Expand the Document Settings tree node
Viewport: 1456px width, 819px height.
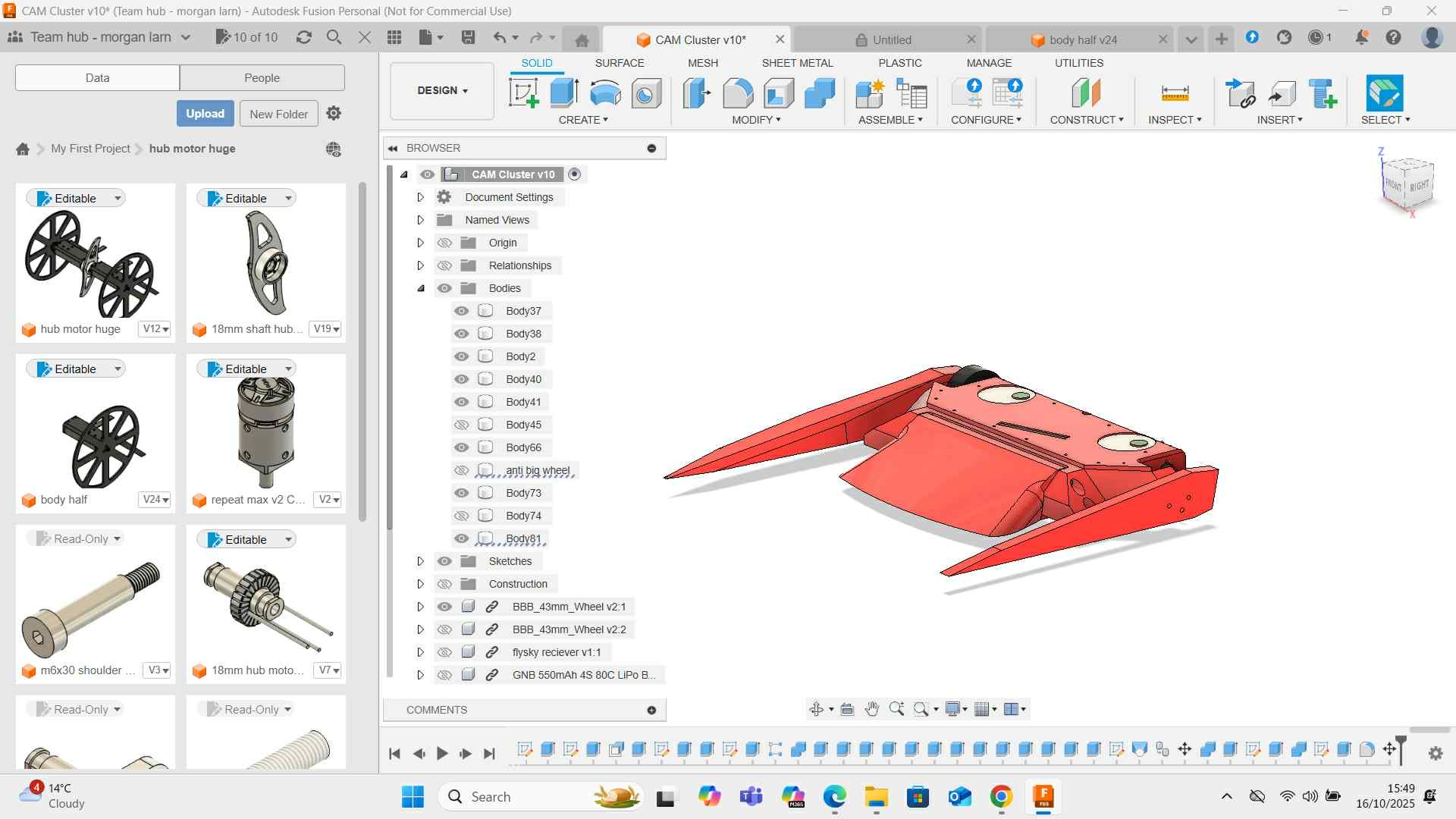[x=420, y=197]
